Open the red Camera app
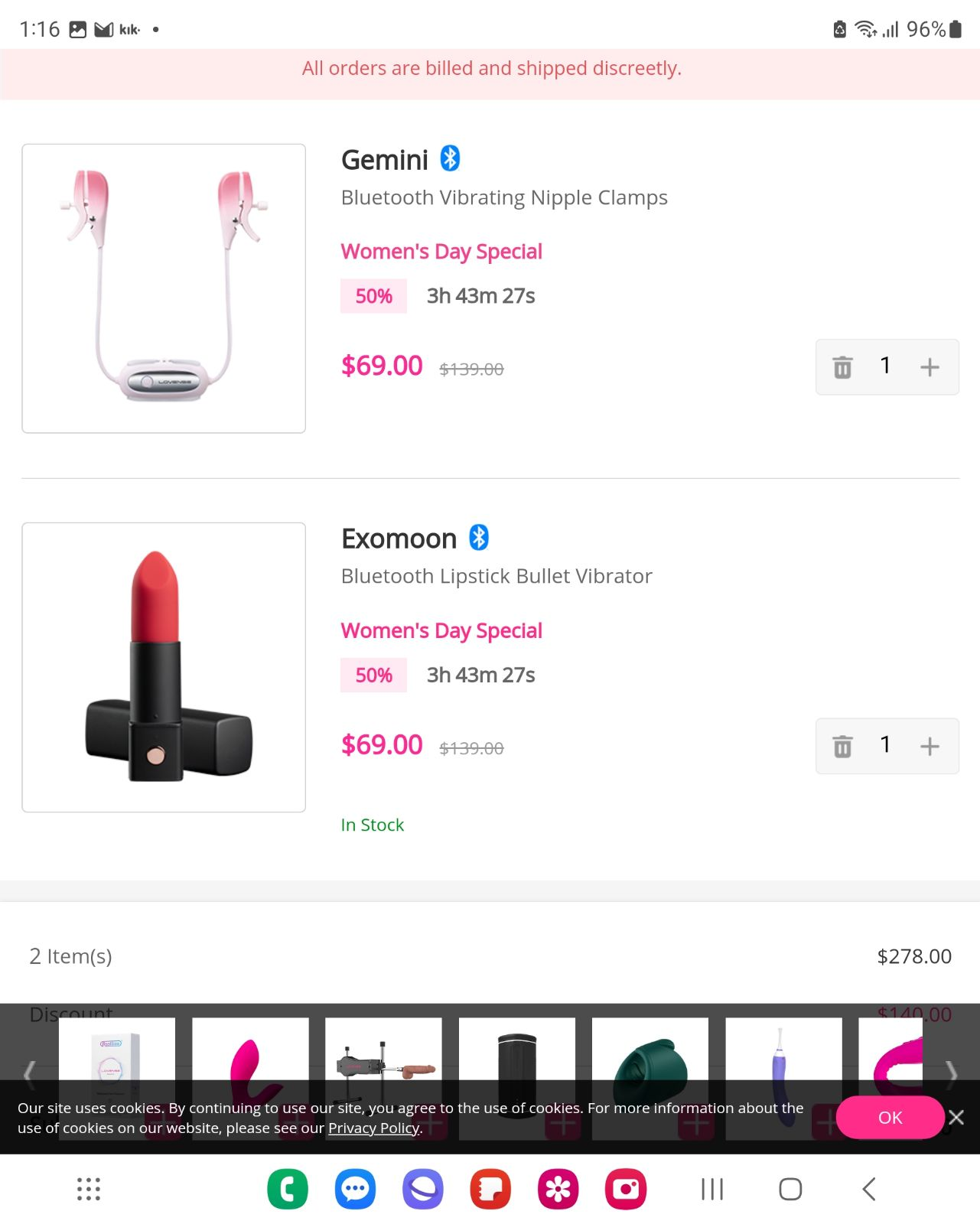Screen dimensions: 980x1224 (626, 1190)
